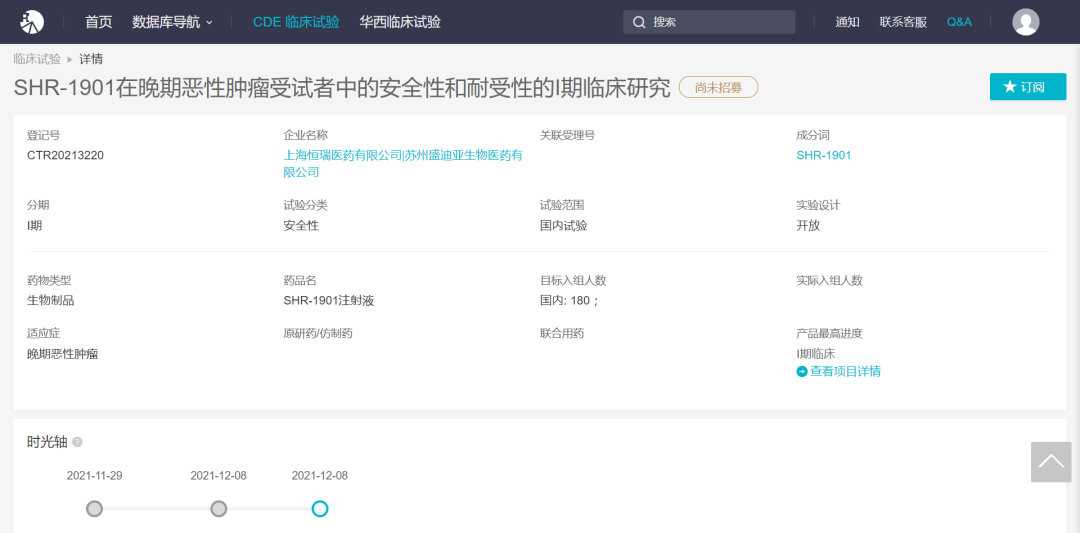Click the search magnifier icon
Screen dimensions: 1080x533
coord(639,22)
